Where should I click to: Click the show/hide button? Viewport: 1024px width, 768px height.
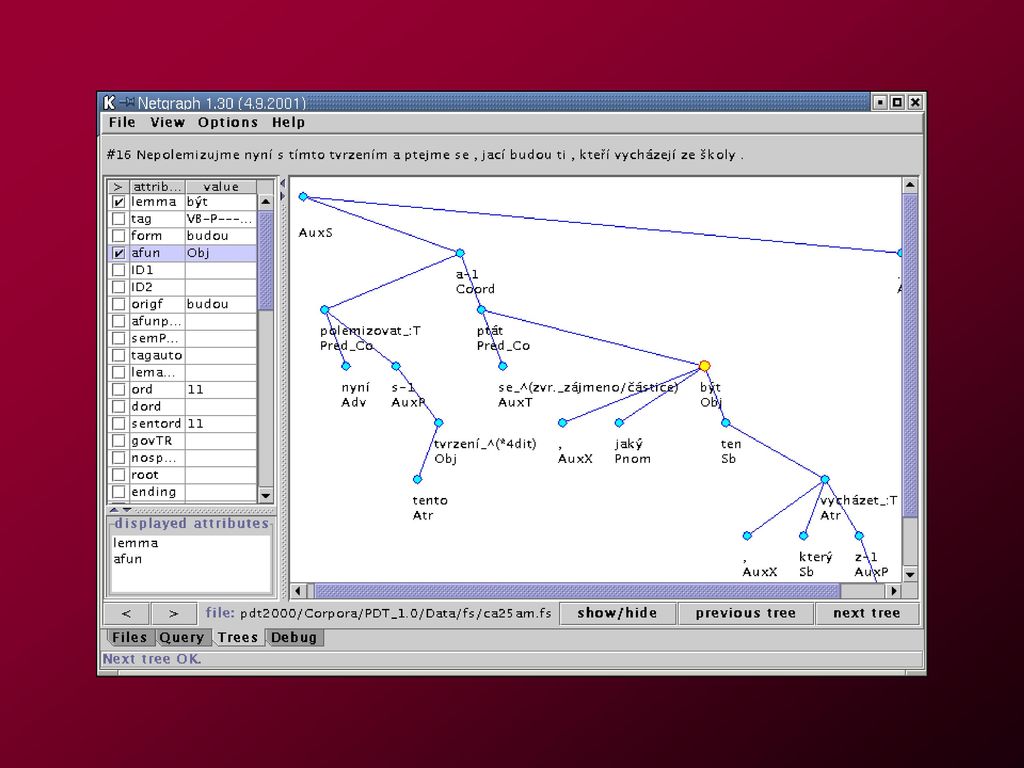click(617, 613)
